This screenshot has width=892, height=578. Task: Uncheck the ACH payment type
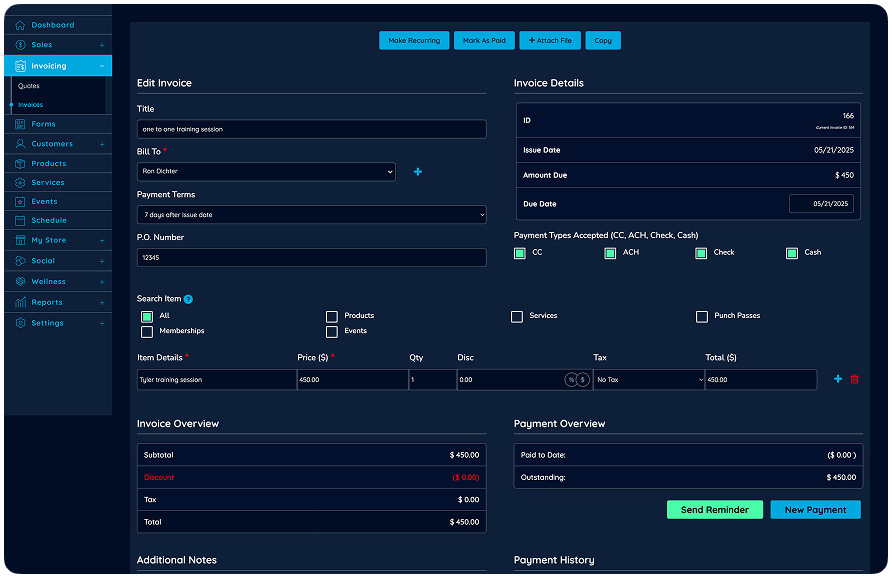pyautogui.click(x=610, y=253)
